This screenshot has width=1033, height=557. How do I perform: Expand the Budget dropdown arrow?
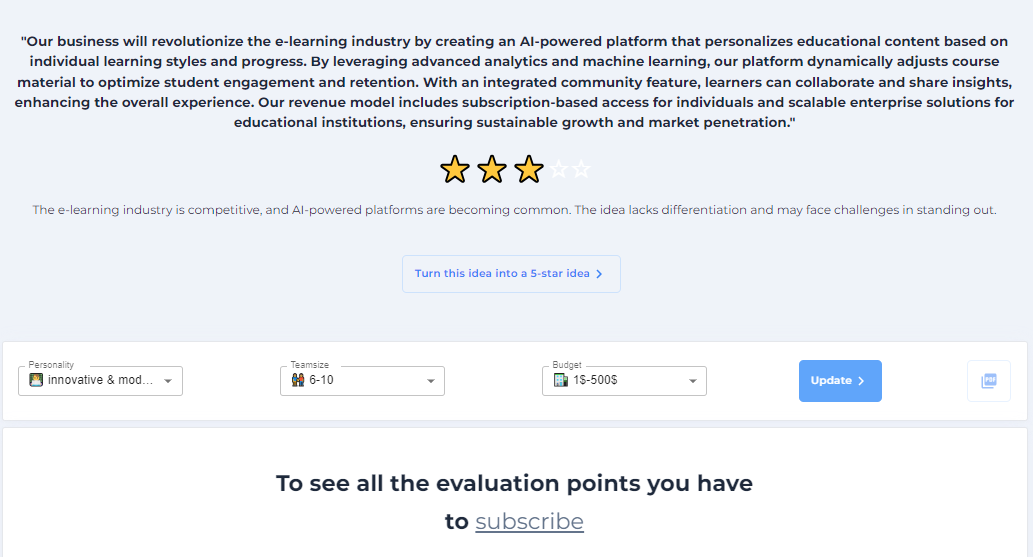click(x=692, y=381)
